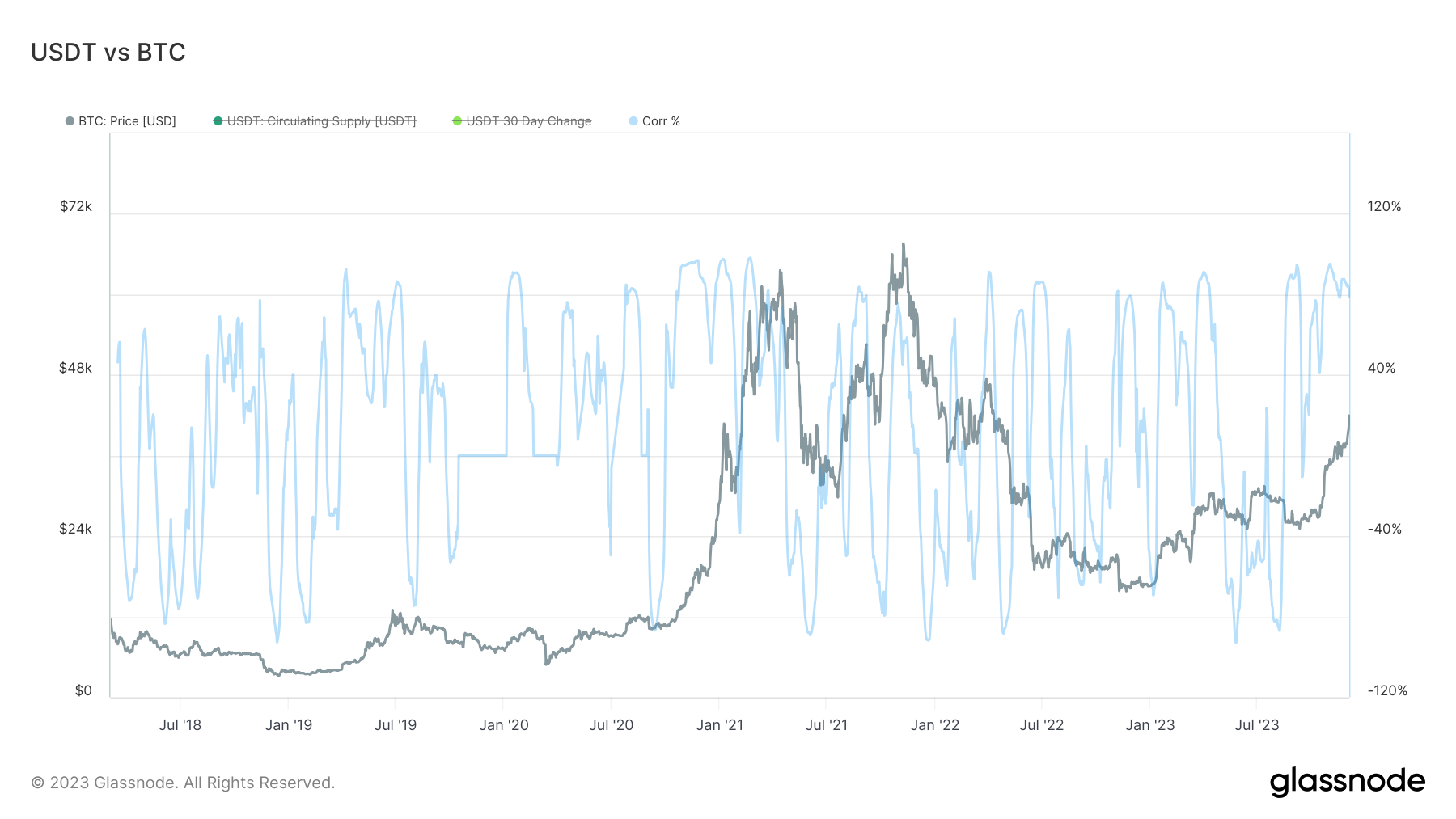The image size is (1456, 819).
Task: Select the Jan '21 x-axis label
Action: [719, 725]
